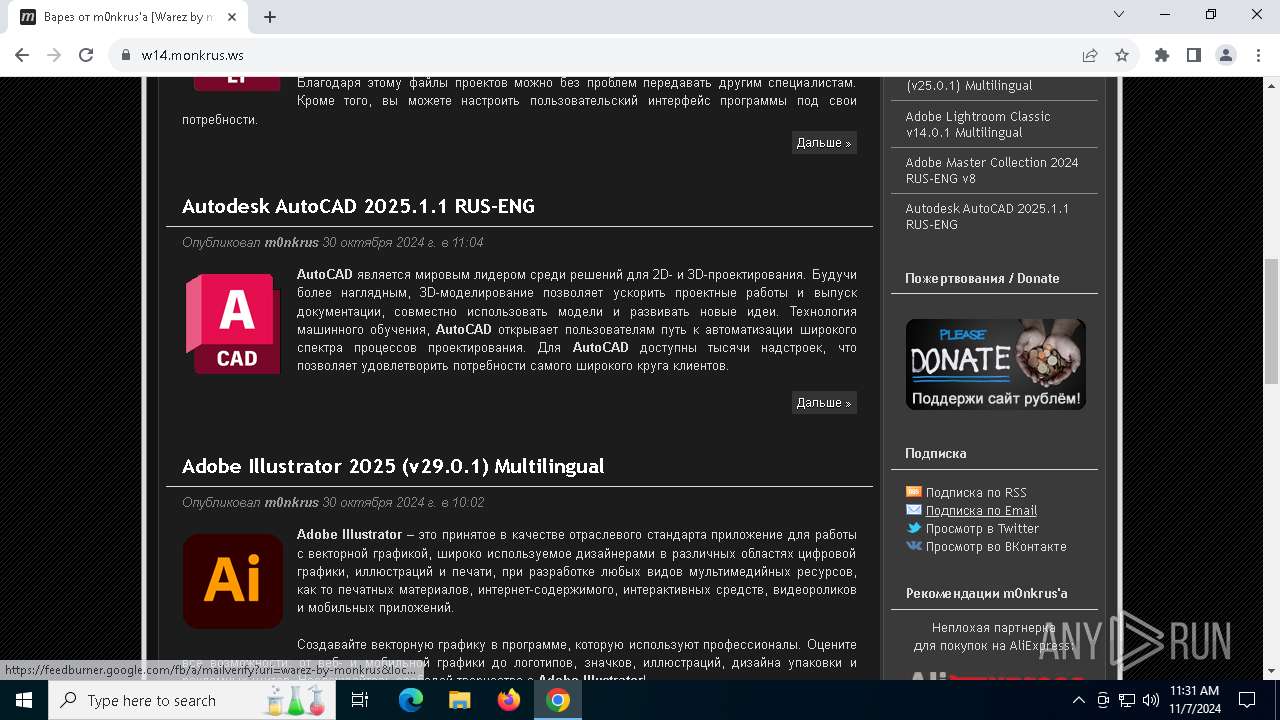The image size is (1280, 720).
Task: Open the Autodesk AutoCAD 2025.1.1 post title
Action: (x=358, y=206)
